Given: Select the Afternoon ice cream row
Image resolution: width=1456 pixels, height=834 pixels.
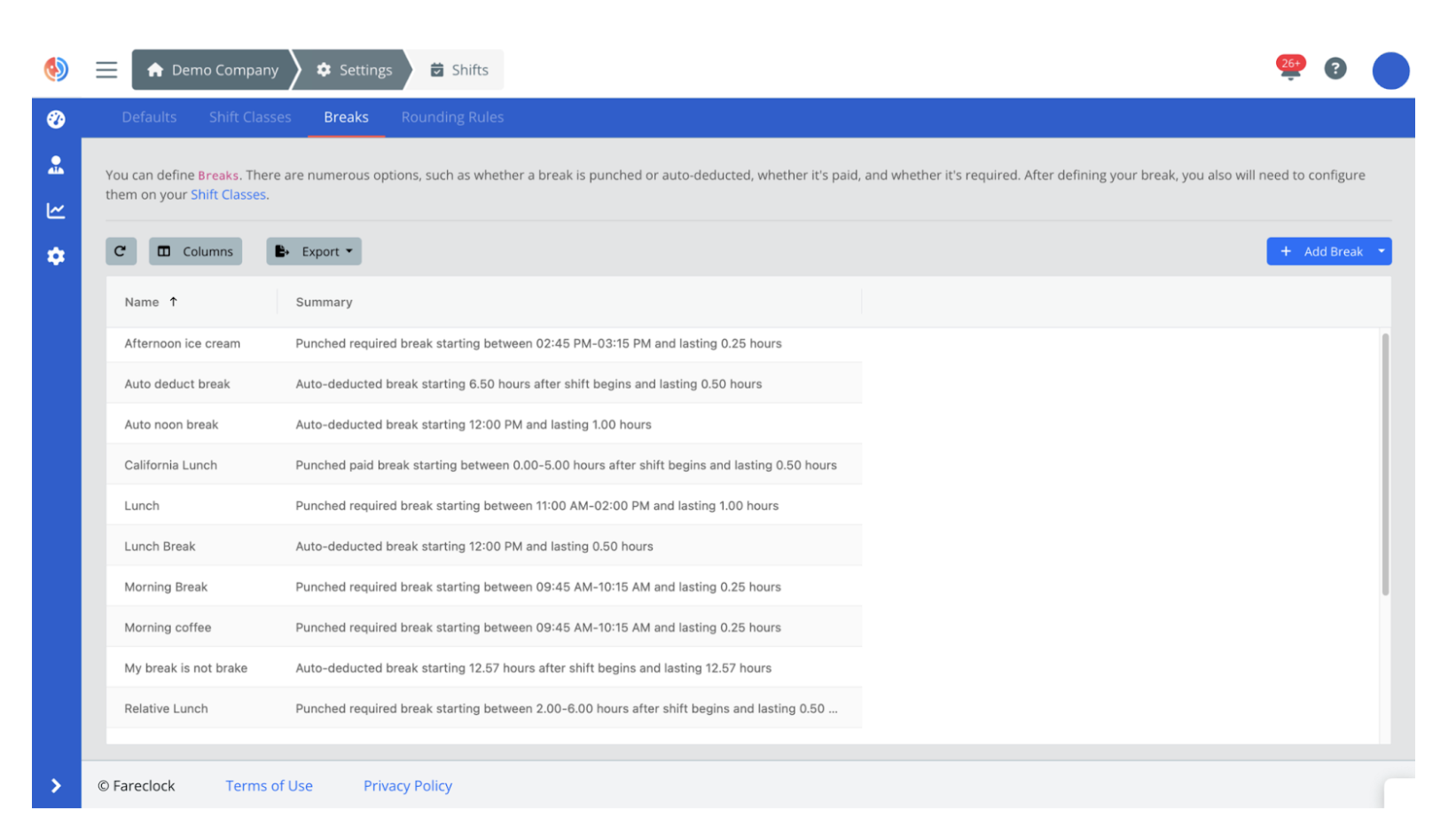Looking at the screenshot, I should [484, 343].
